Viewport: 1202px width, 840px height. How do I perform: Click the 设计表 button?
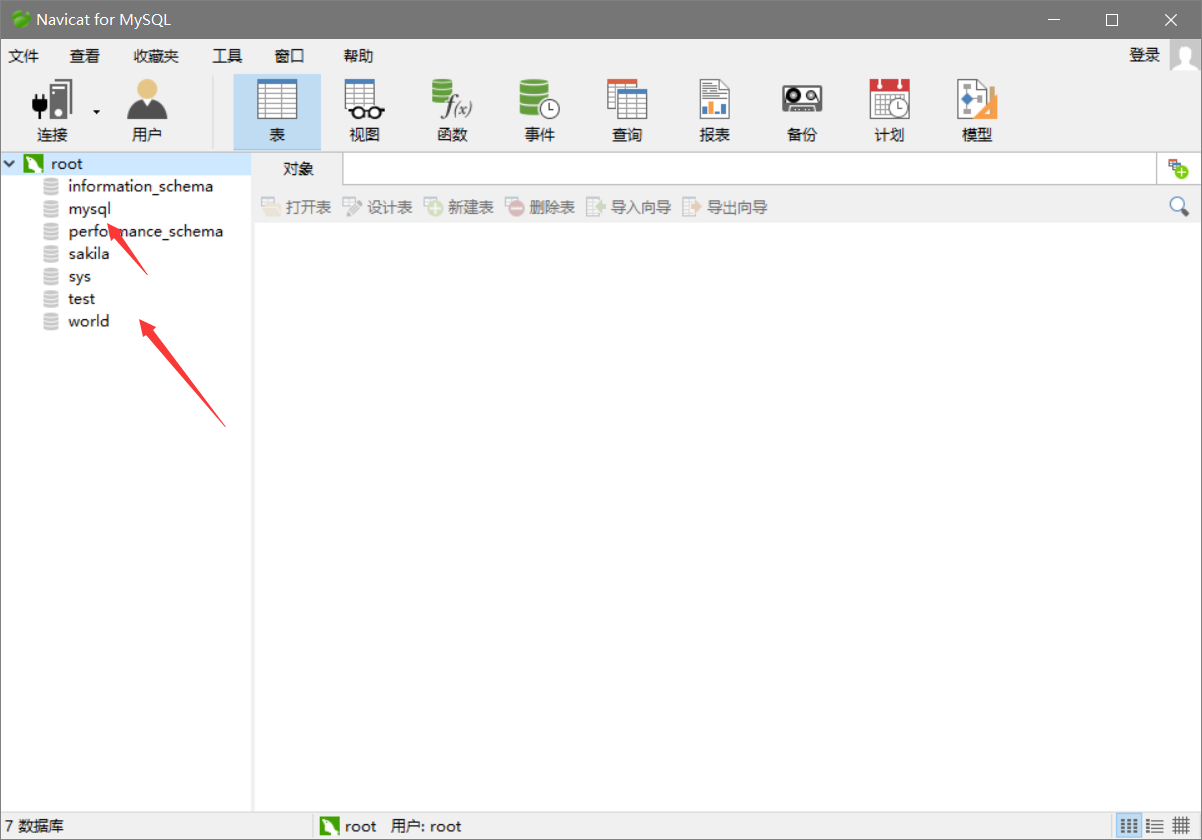377,207
